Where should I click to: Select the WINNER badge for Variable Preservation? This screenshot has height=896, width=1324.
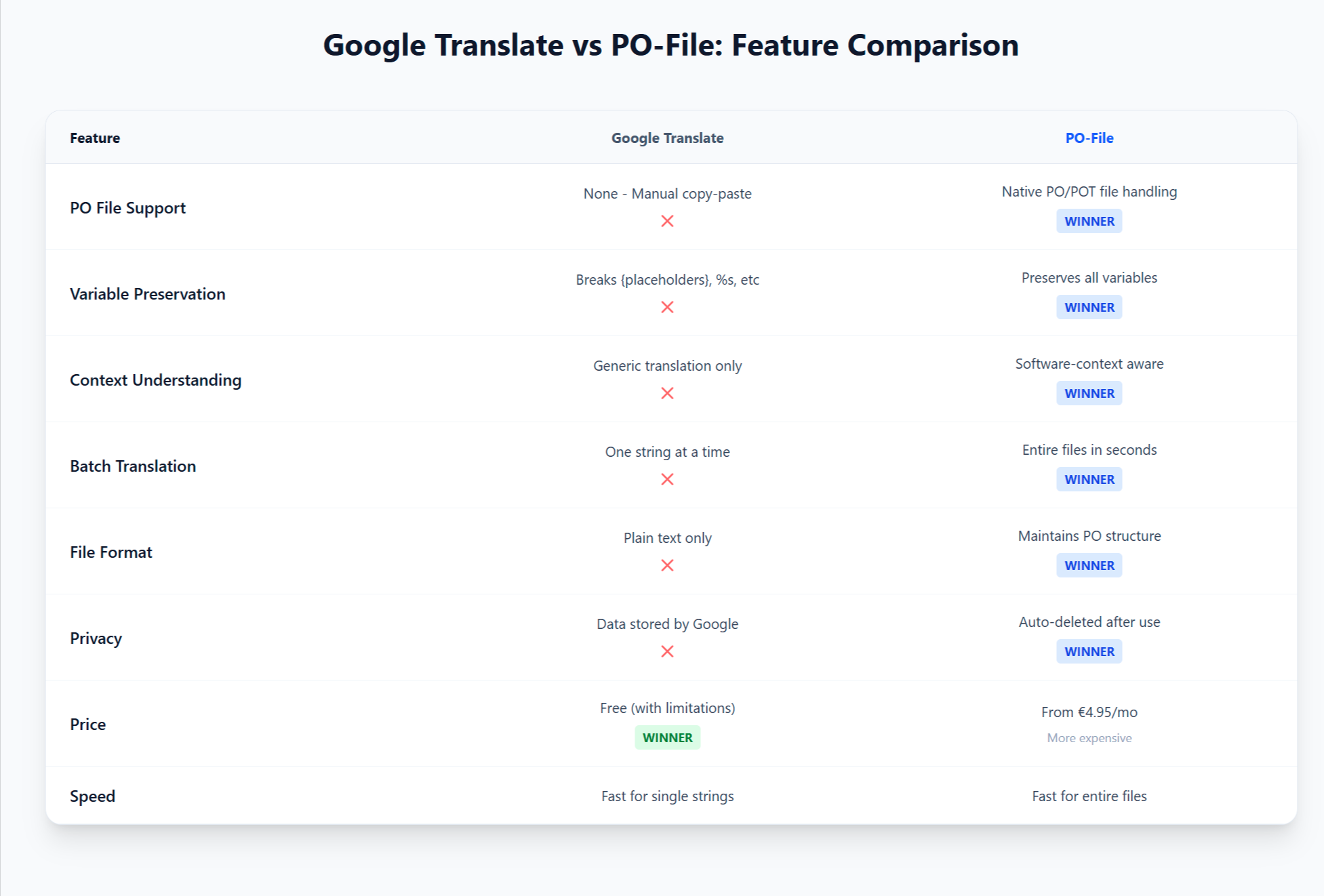click(x=1089, y=307)
